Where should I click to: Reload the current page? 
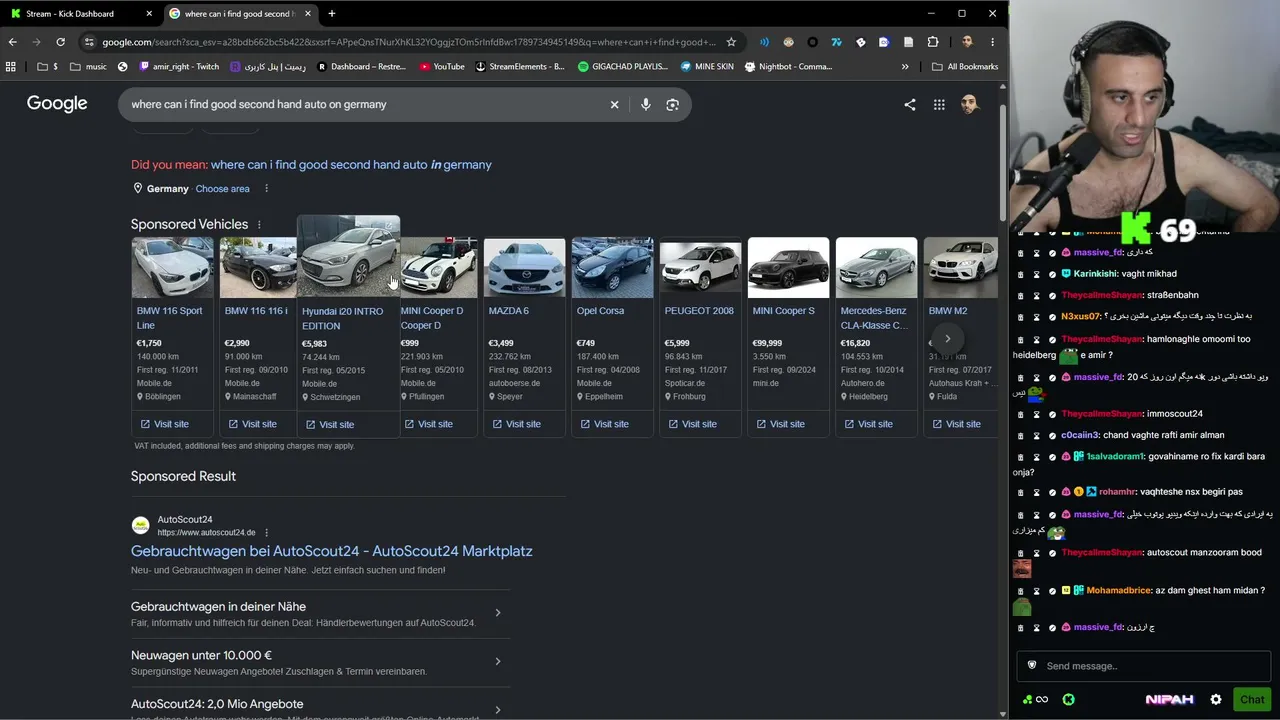(60, 42)
